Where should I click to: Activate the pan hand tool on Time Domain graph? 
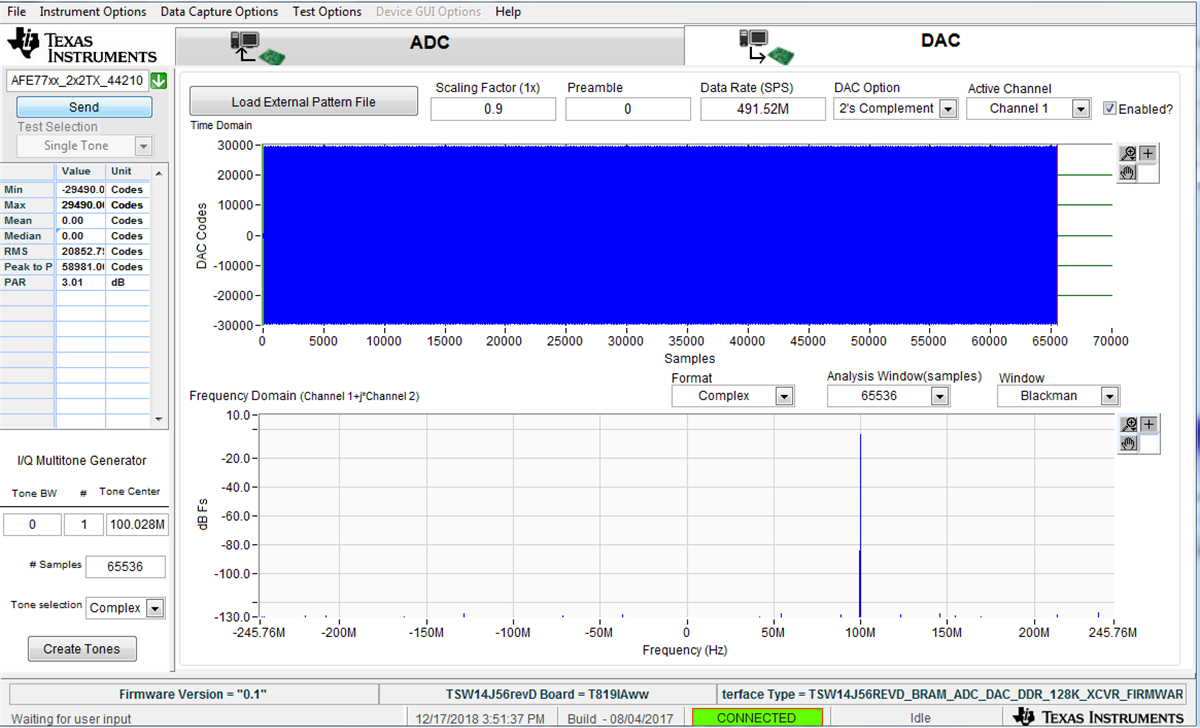[1127, 174]
